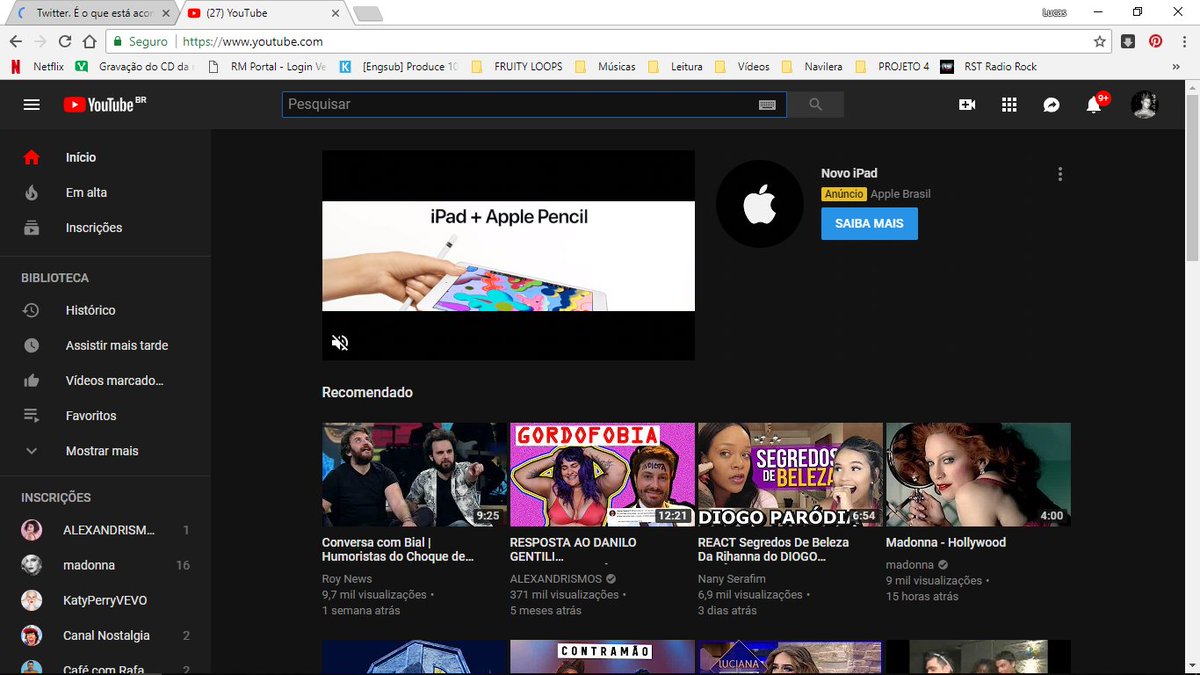The height and width of the screenshot is (675, 1200).
Task: Play the iPad + Apple Pencil ad video
Action: pyautogui.click(x=508, y=255)
